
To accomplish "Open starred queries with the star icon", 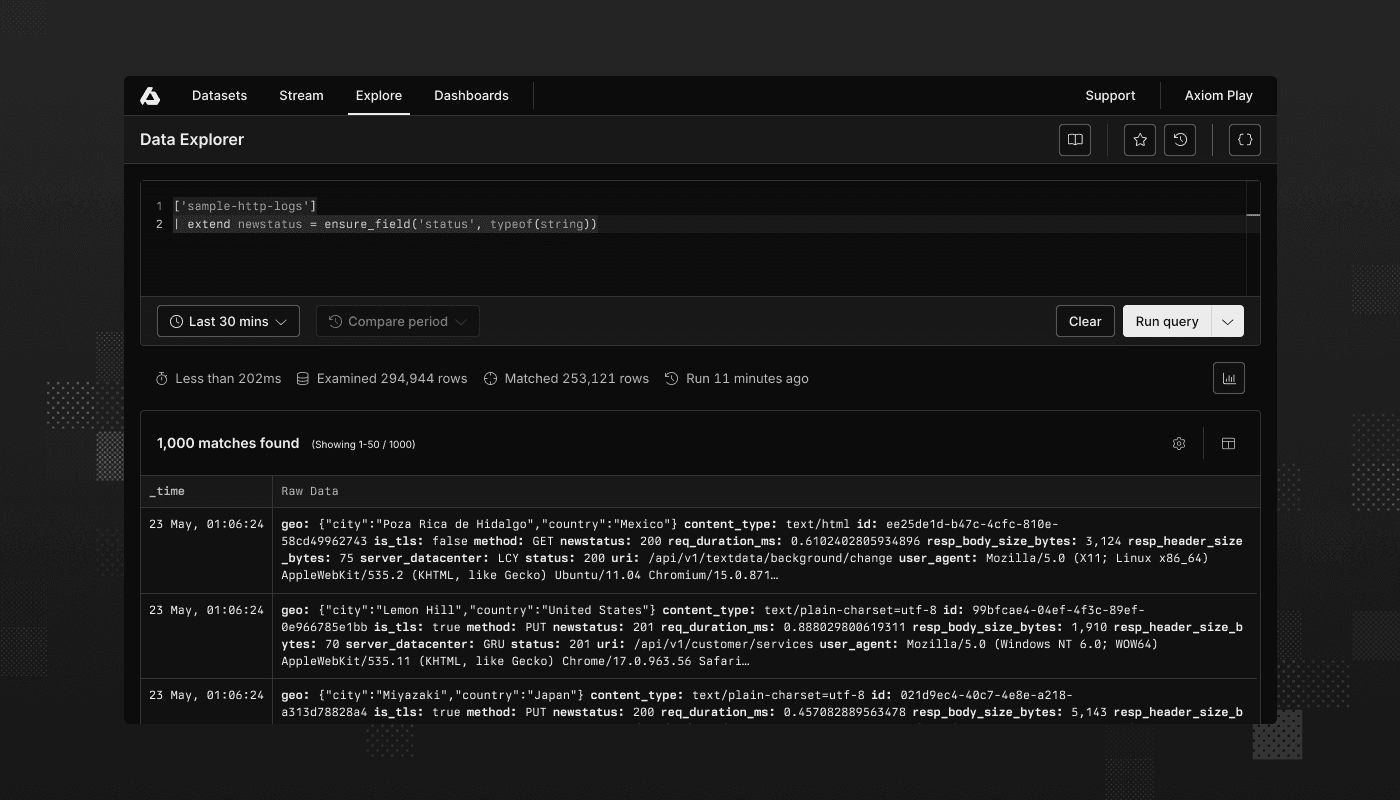I will point(1139,140).
